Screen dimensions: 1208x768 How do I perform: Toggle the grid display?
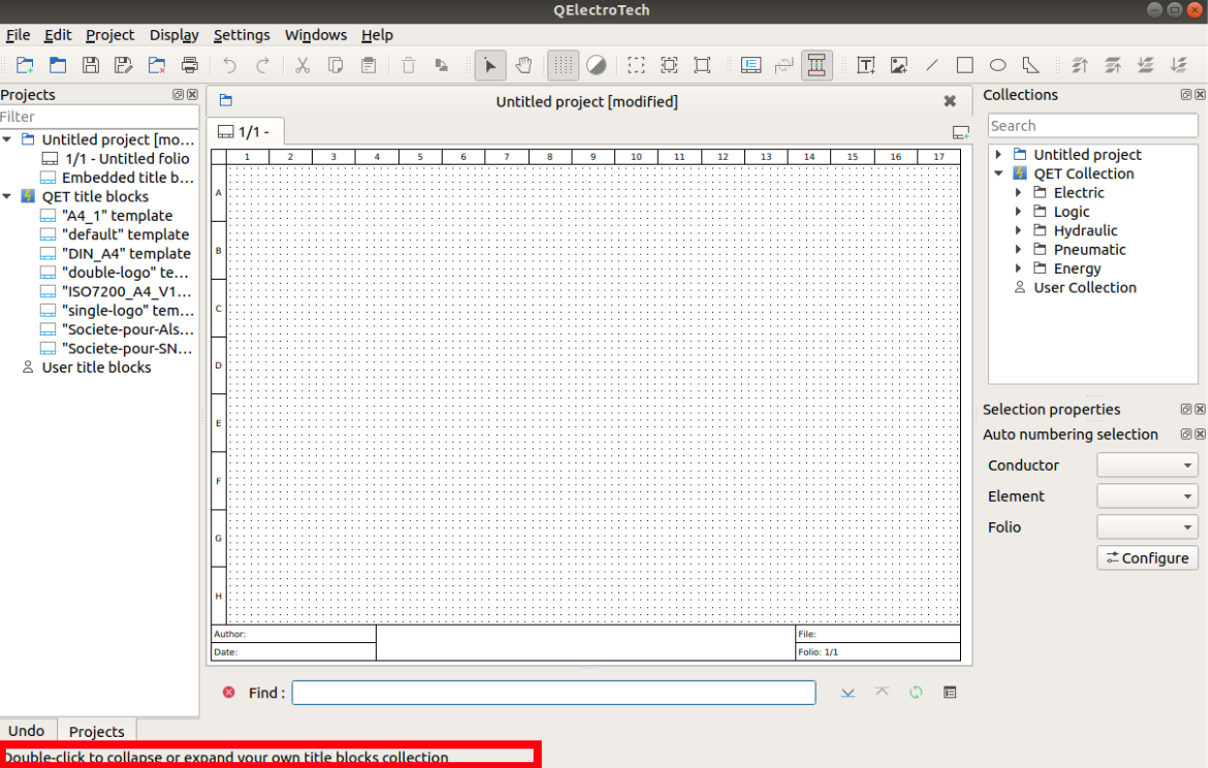tap(563, 65)
